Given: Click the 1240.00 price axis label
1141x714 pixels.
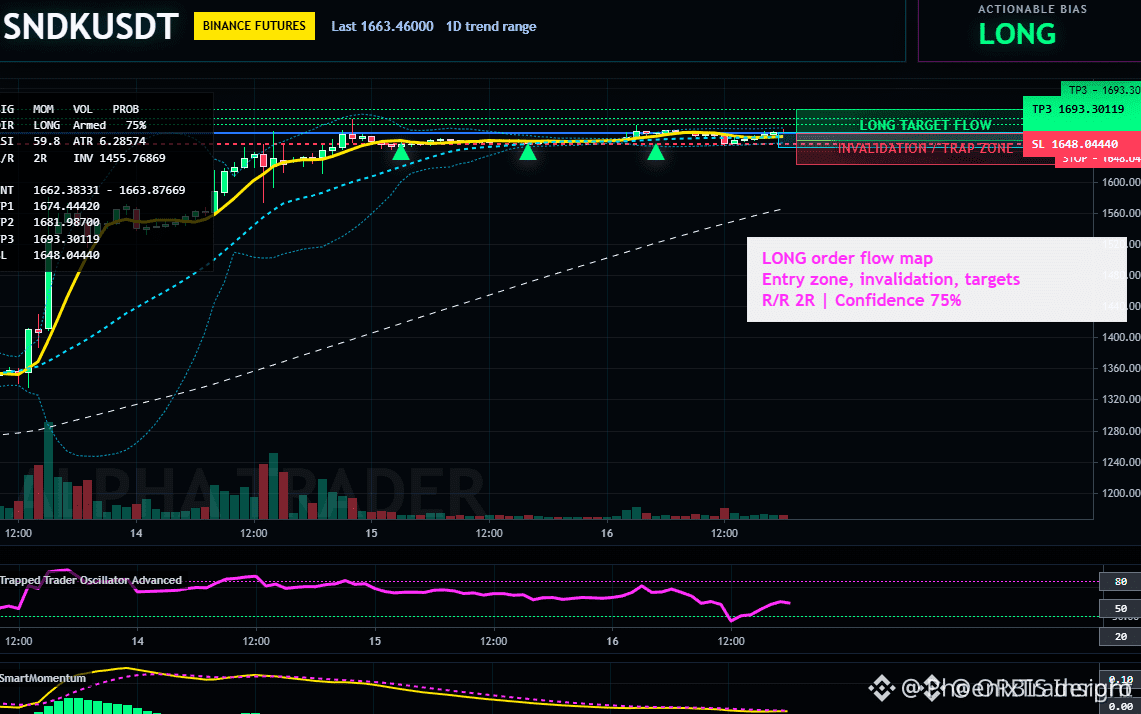Looking at the screenshot, I should tap(1119, 461).
